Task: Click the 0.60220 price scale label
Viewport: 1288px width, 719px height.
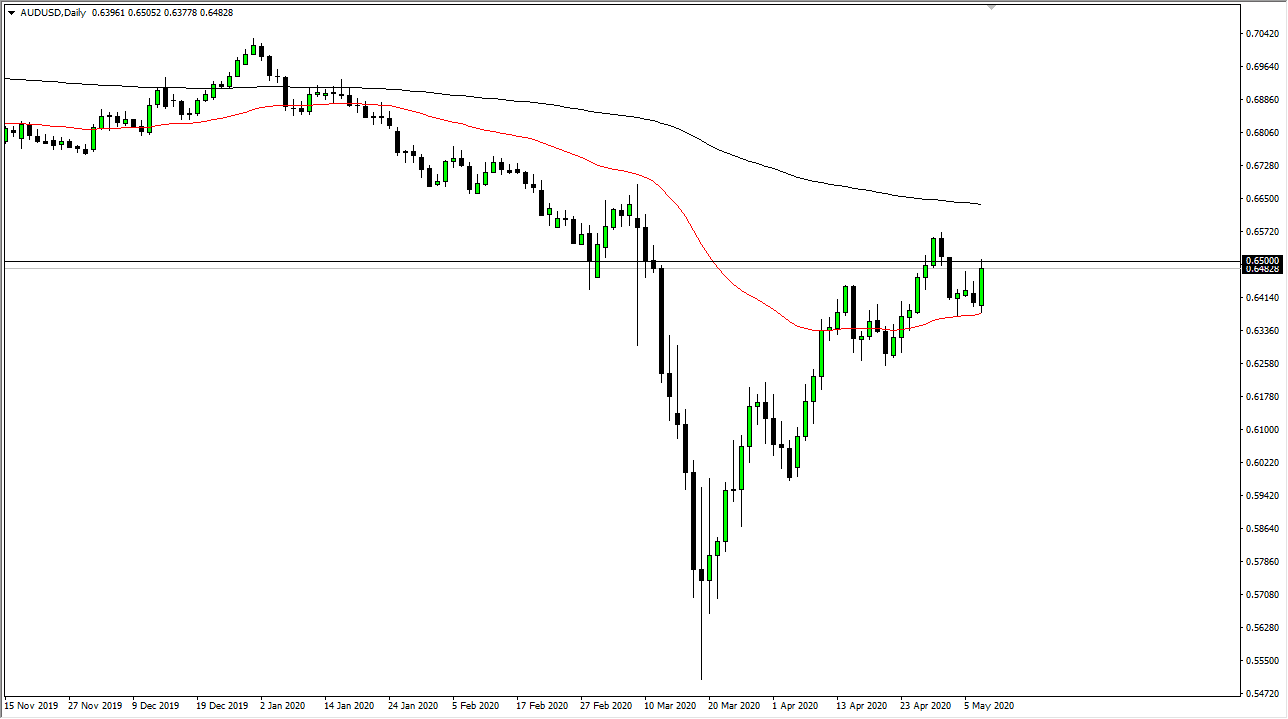Action: click(1262, 462)
